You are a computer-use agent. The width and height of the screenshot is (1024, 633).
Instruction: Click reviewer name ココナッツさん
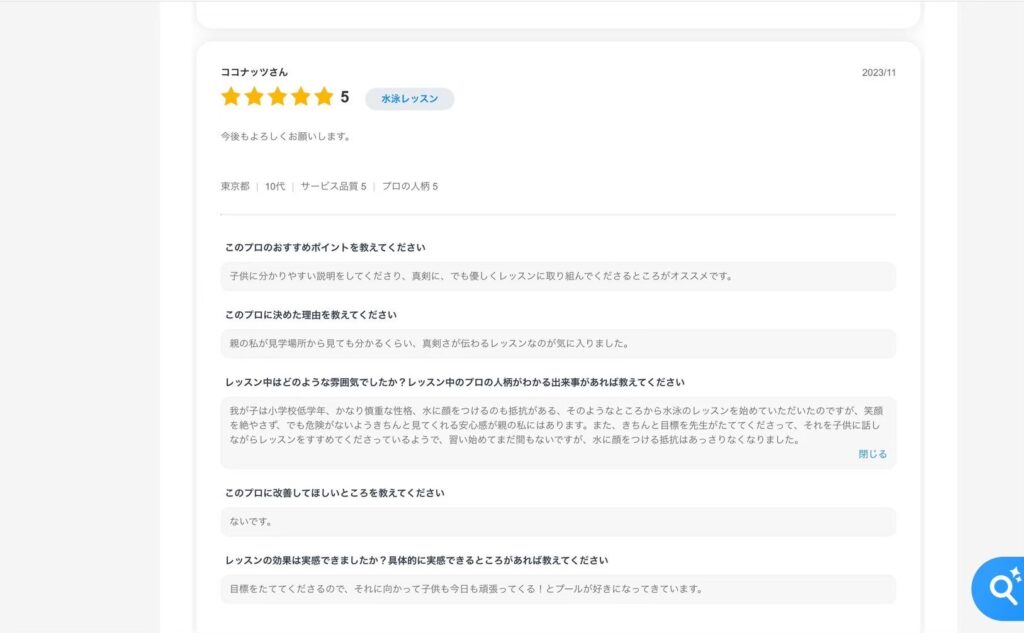click(x=254, y=72)
